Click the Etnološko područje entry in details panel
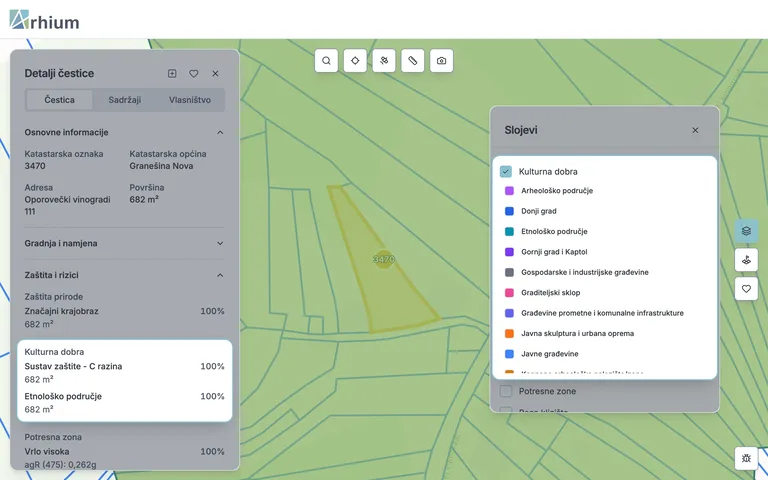The image size is (768, 480). coord(63,396)
